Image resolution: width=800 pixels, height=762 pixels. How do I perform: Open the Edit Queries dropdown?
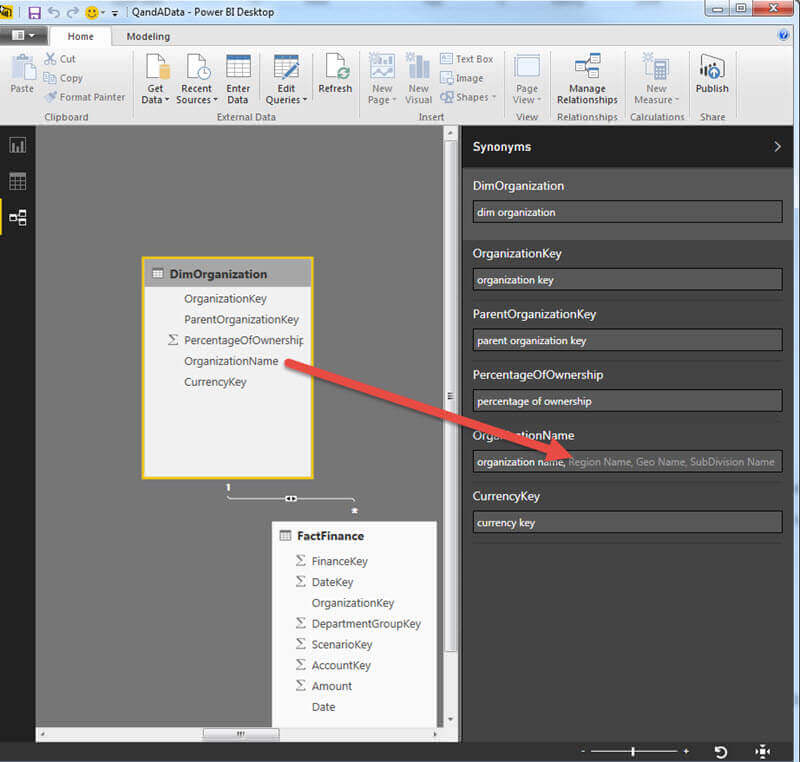click(x=286, y=79)
